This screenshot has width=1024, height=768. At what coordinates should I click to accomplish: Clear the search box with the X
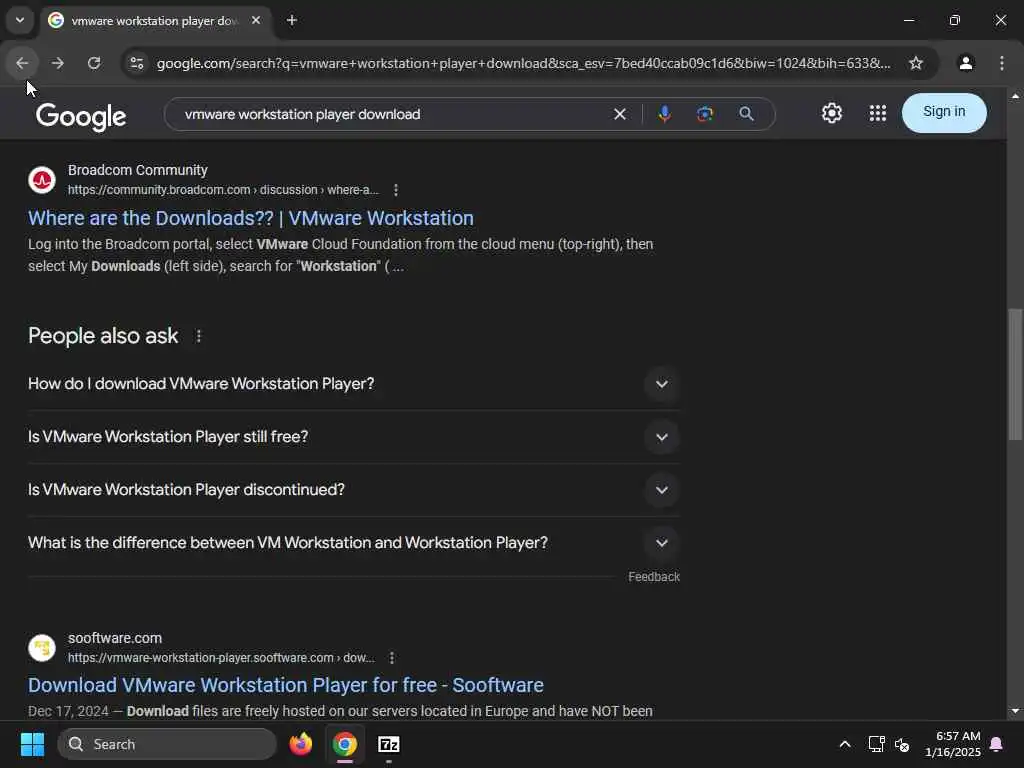click(x=620, y=114)
